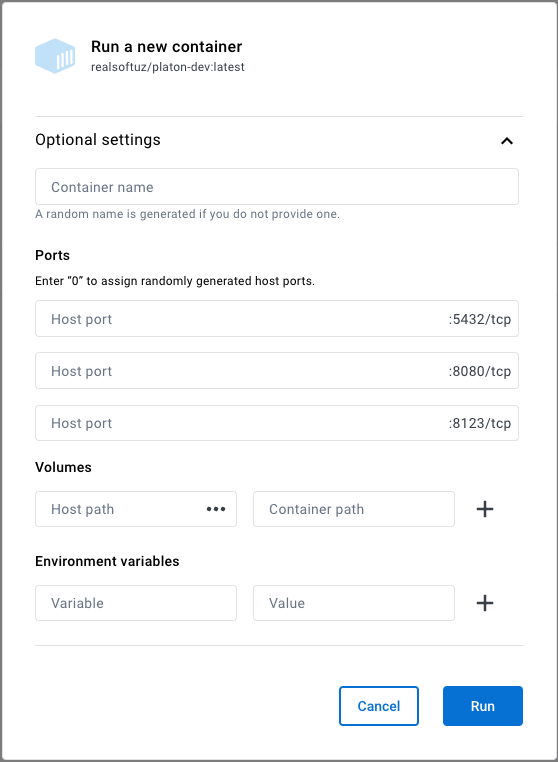Click the :5432/tcp port label

point(480,319)
